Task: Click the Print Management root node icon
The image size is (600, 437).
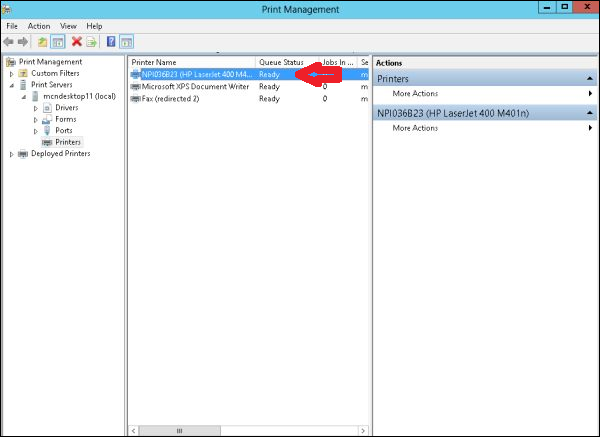Action: point(11,62)
